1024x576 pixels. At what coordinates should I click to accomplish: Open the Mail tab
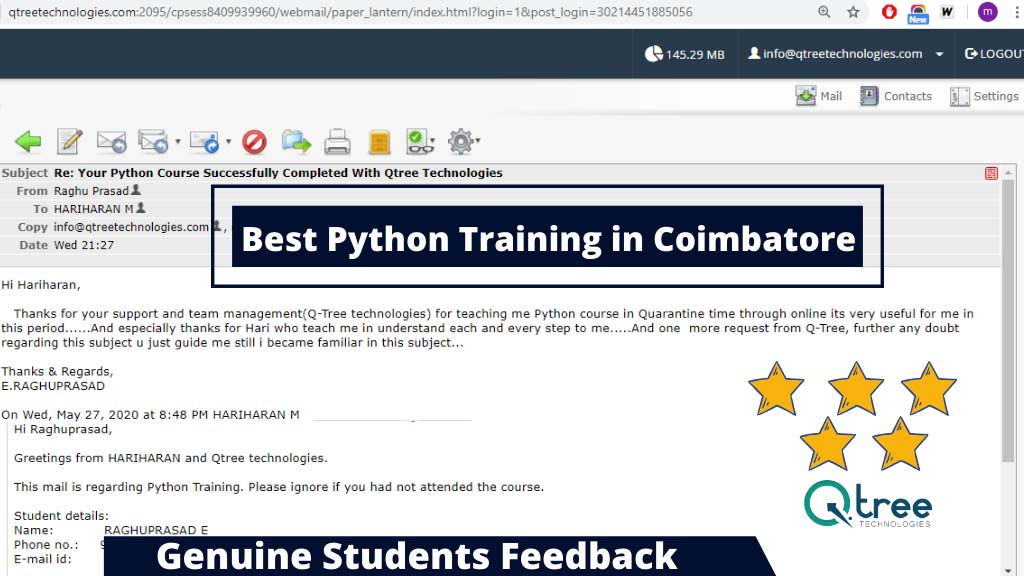(819, 96)
